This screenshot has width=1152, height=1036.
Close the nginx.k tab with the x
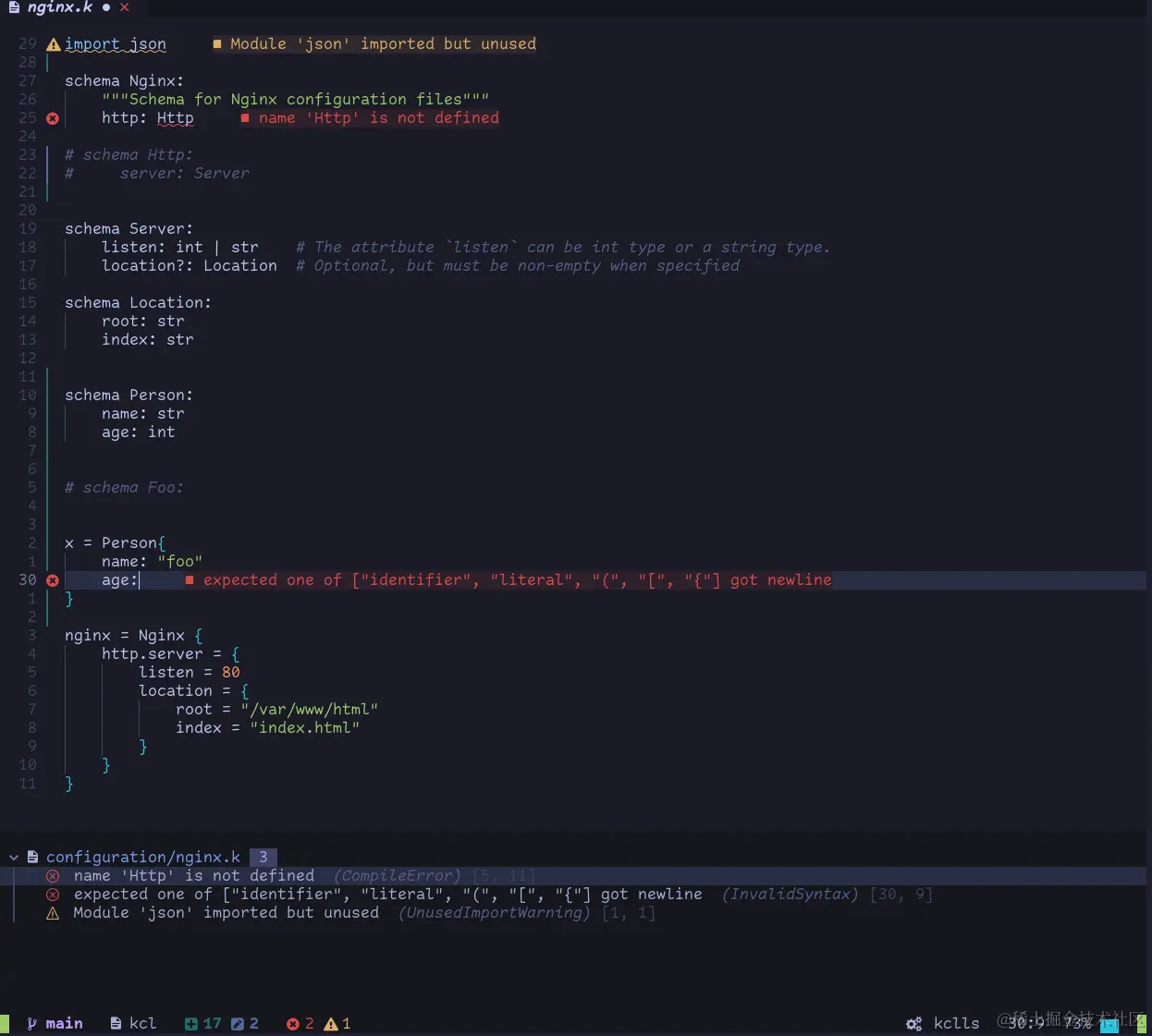point(124,7)
